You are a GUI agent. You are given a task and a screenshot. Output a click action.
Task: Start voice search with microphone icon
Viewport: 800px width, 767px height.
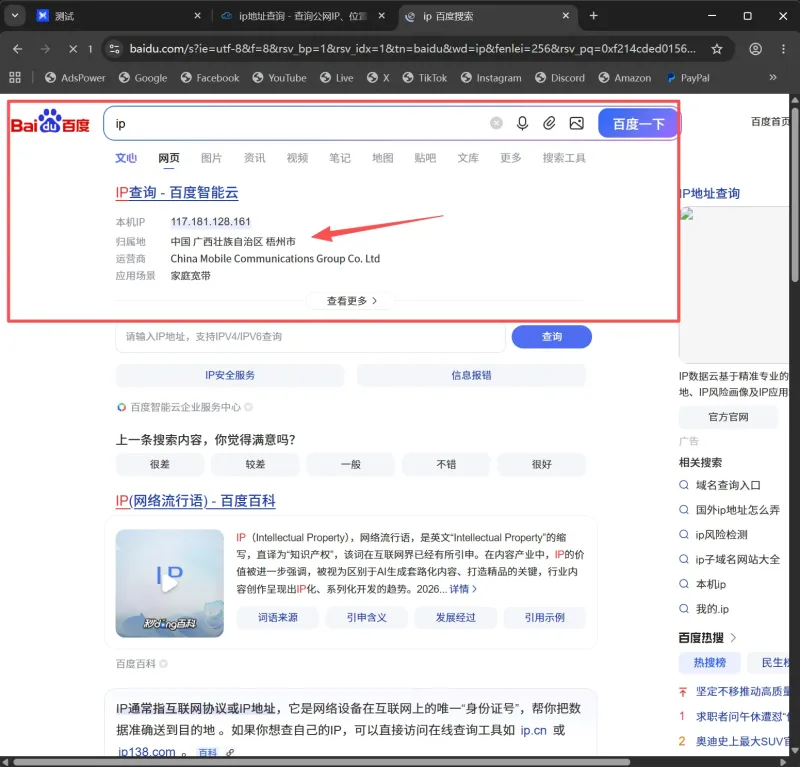click(522, 123)
